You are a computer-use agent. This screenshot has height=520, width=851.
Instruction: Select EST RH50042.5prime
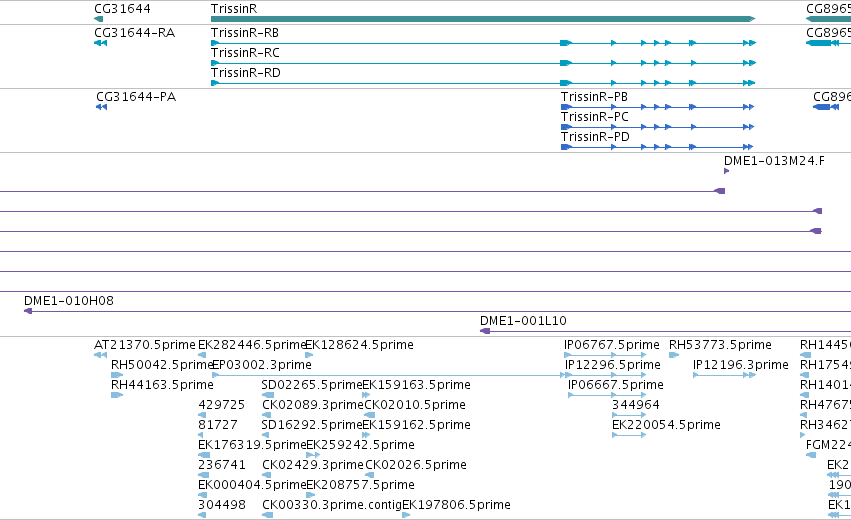tap(162, 365)
